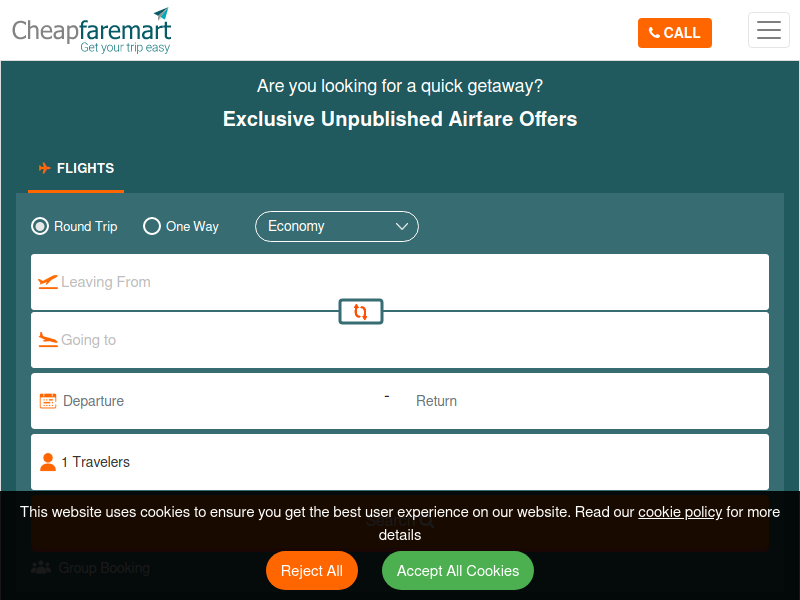
Task: Click the orange traveler person icon
Action: pos(48,462)
